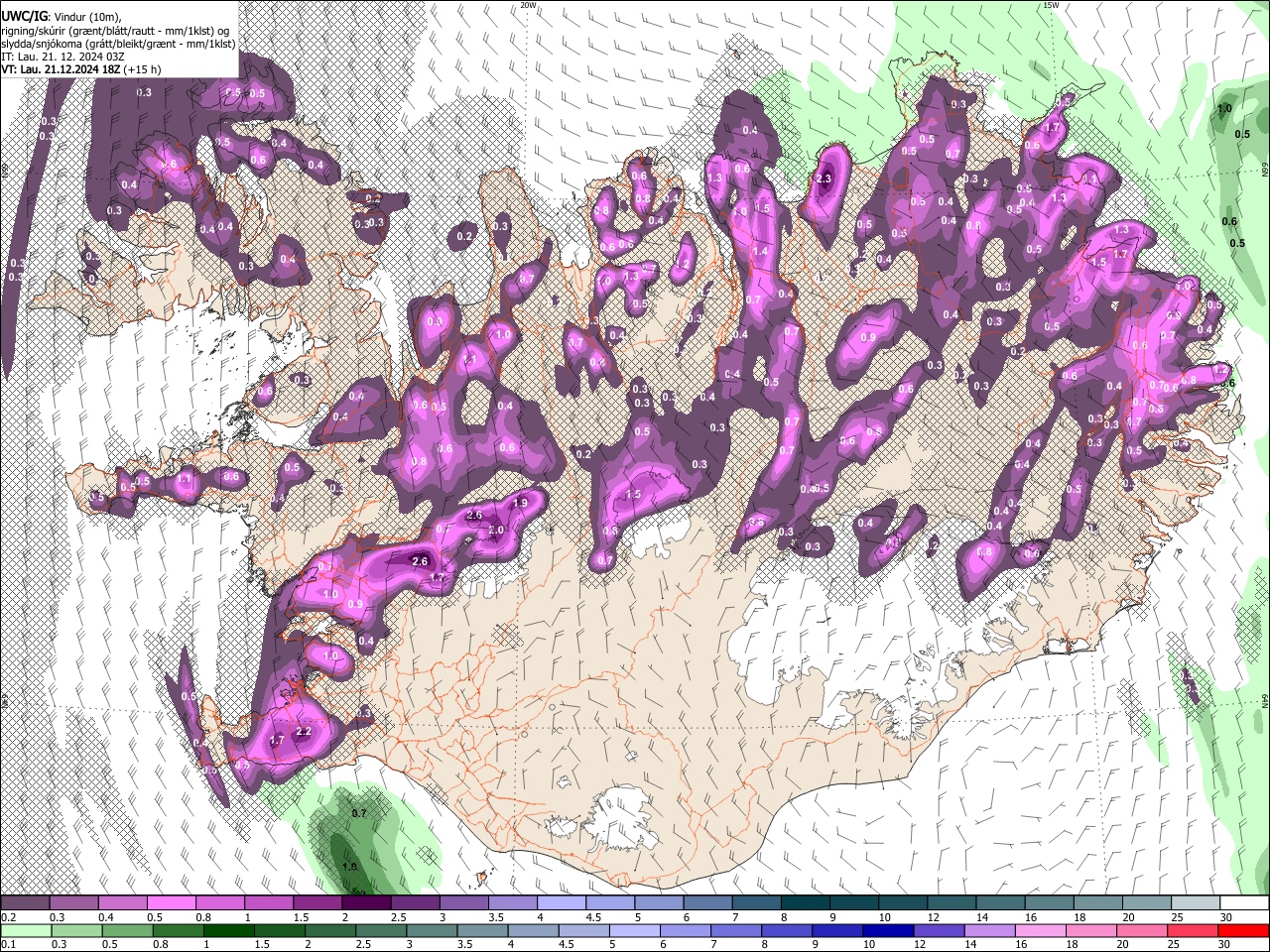The height and width of the screenshot is (952, 1270).
Task: Click the '2.0' snowfall value on the map
Action: pyautogui.click(x=496, y=531)
